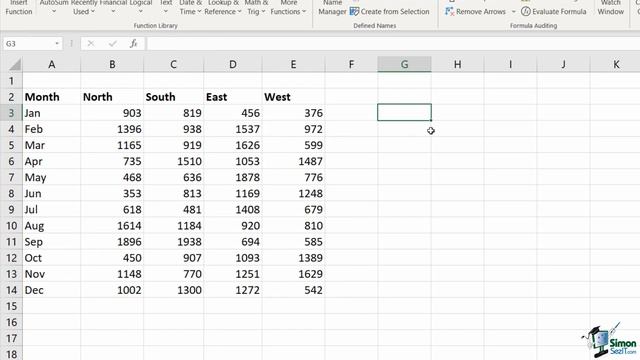Select column H header
The image size is (640, 360).
(x=458, y=64)
